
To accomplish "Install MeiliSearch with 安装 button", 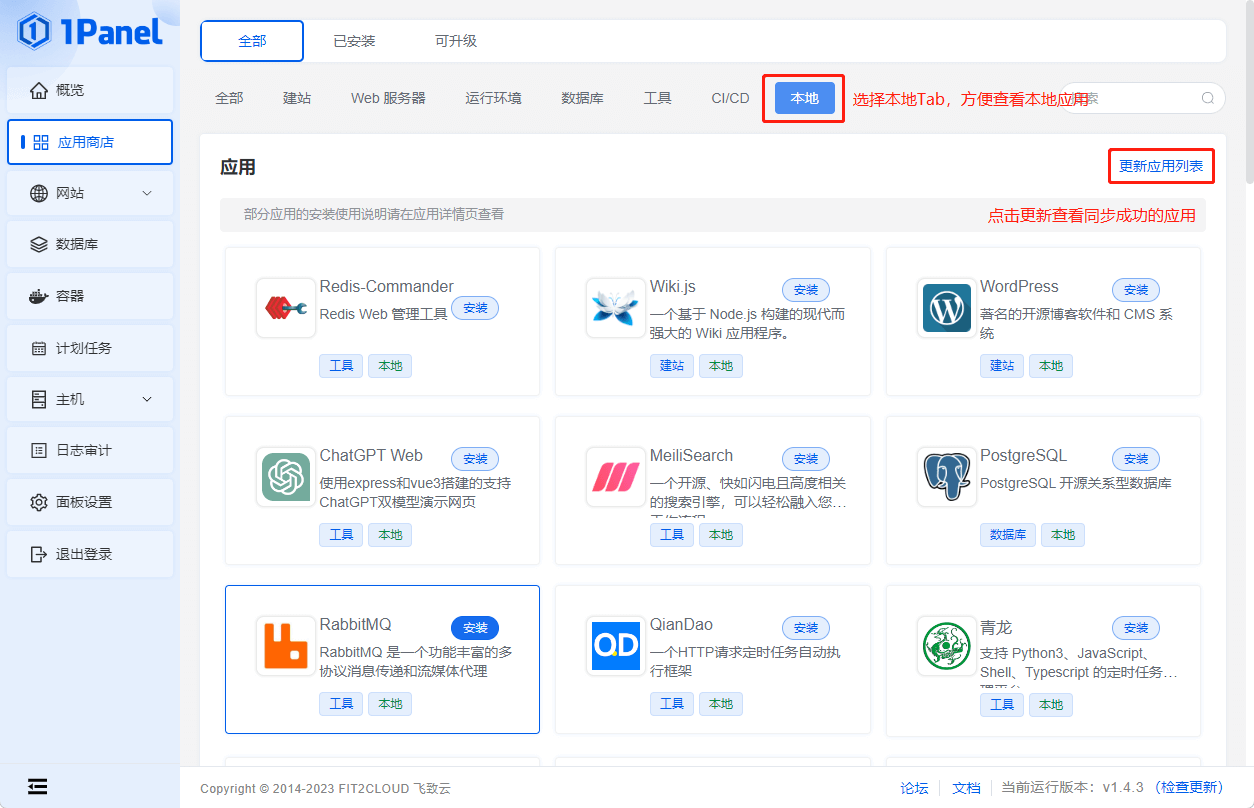I will (806, 459).
